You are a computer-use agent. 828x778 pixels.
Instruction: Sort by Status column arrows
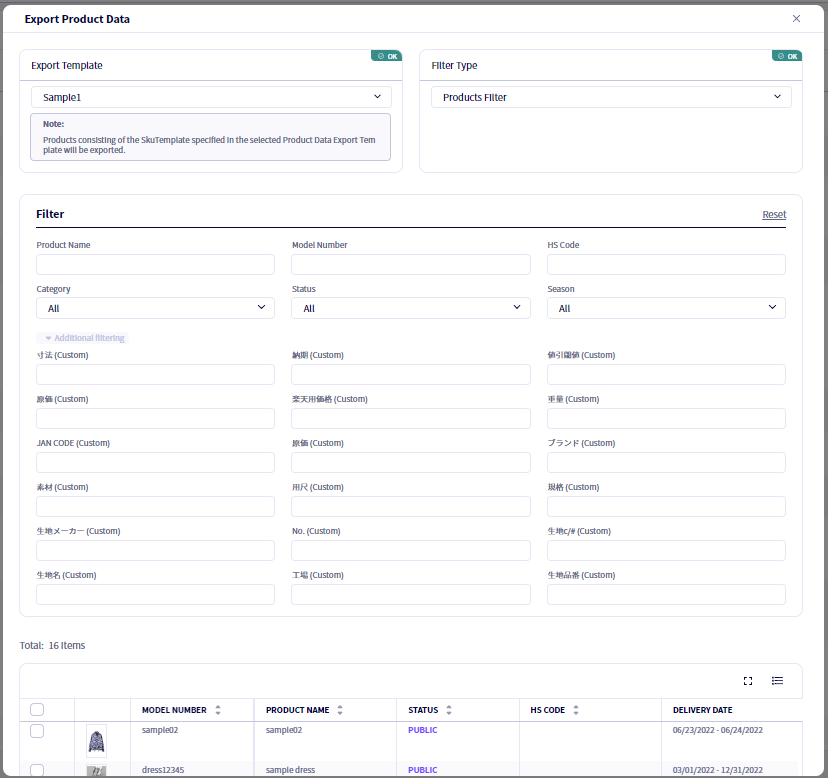click(449, 710)
